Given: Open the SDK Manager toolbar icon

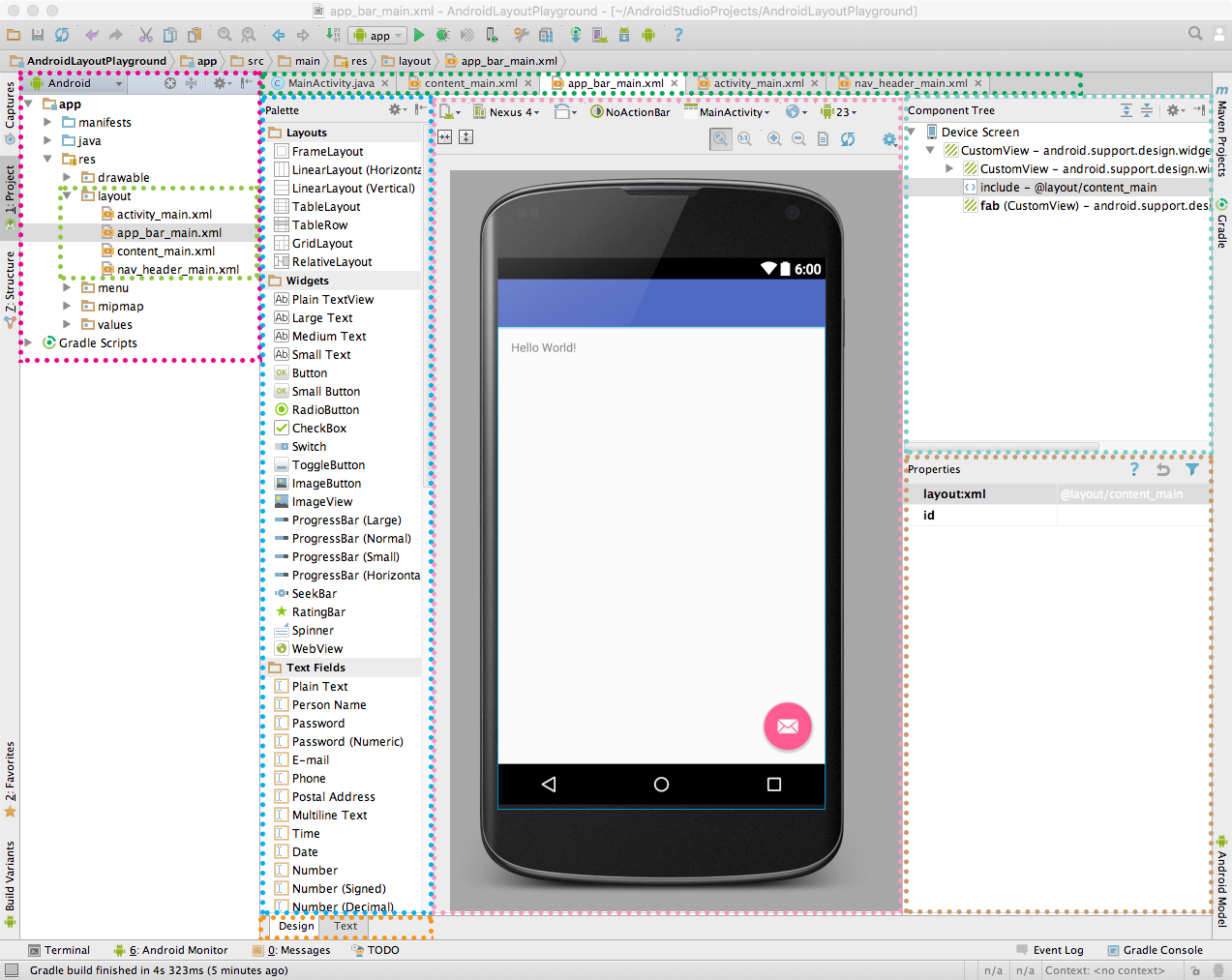Looking at the screenshot, I should point(624,36).
